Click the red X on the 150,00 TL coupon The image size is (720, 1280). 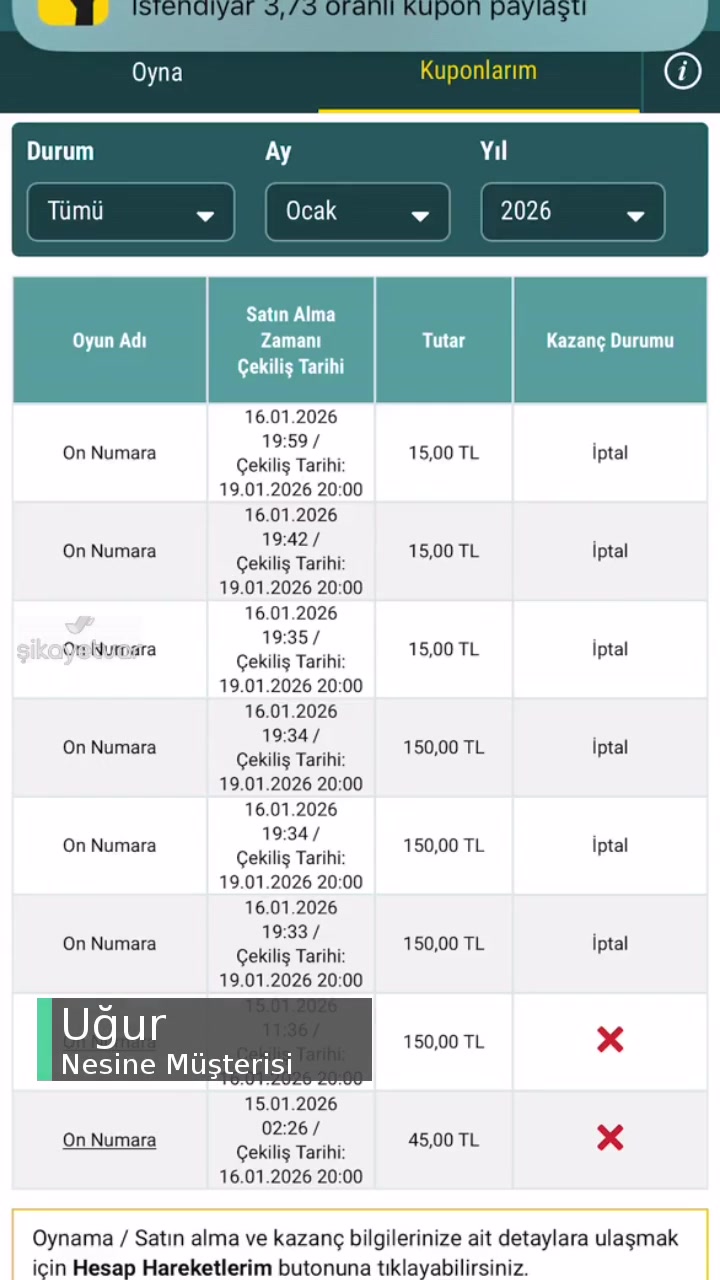(x=610, y=1040)
